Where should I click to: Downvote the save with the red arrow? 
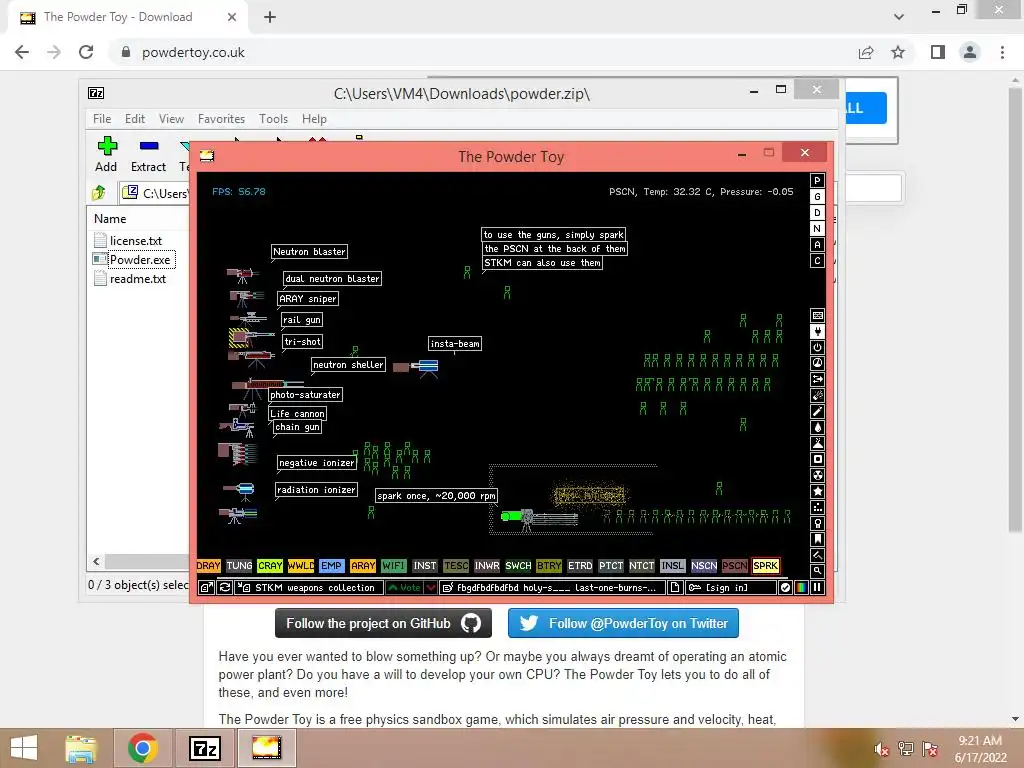(x=431, y=588)
